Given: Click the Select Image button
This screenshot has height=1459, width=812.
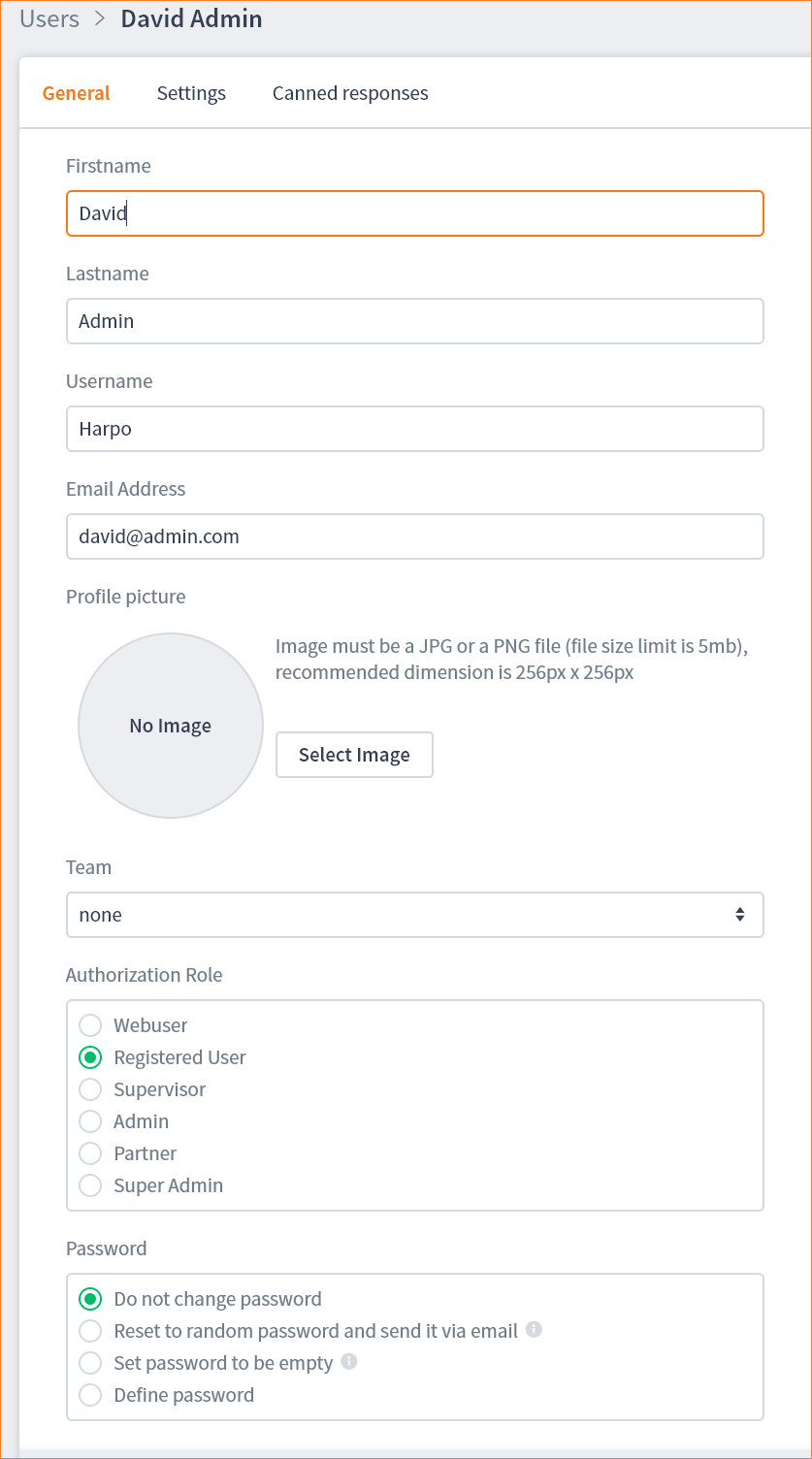Looking at the screenshot, I should coord(354,755).
